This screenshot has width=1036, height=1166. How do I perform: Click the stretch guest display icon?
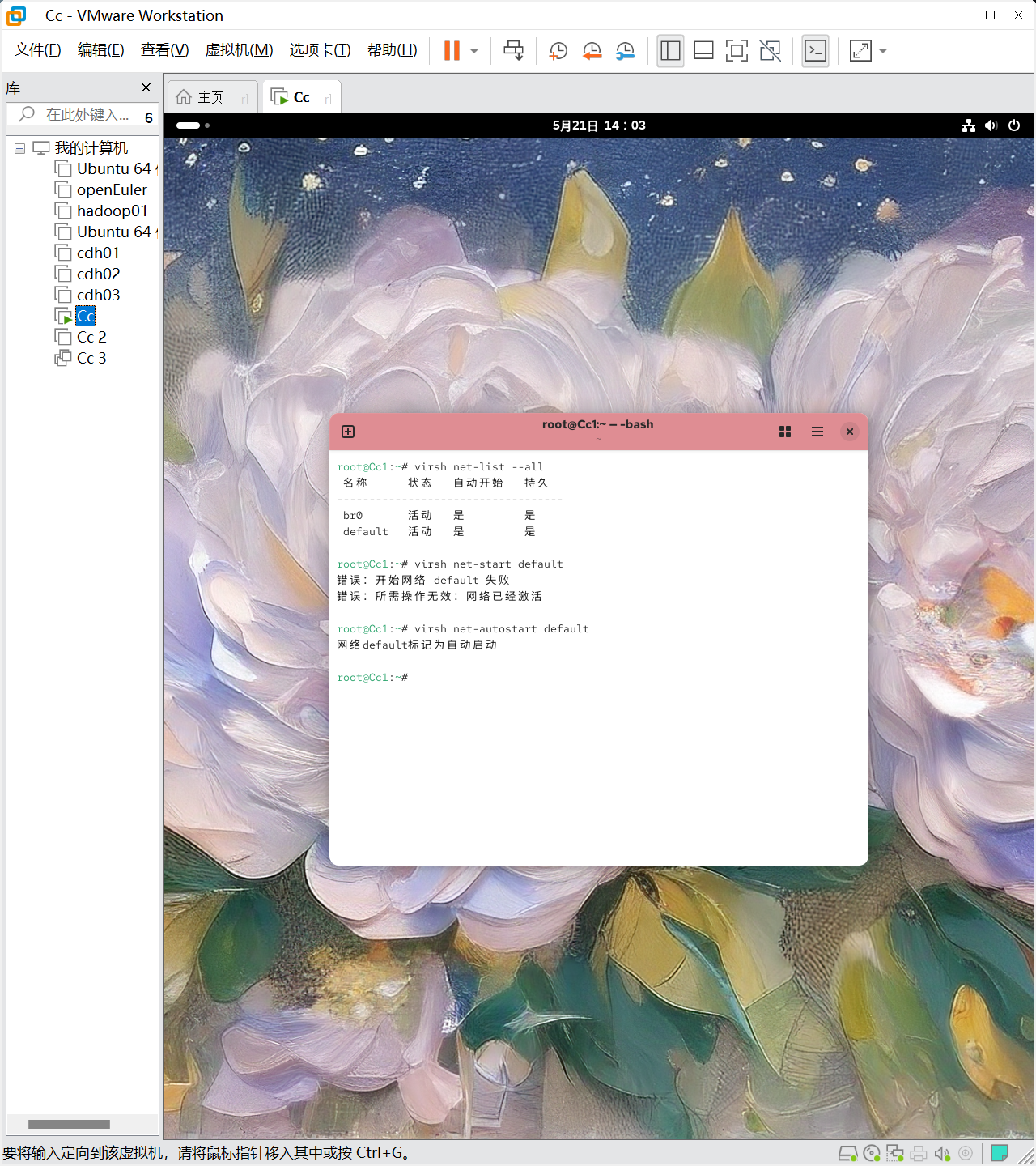click(860, 51)
